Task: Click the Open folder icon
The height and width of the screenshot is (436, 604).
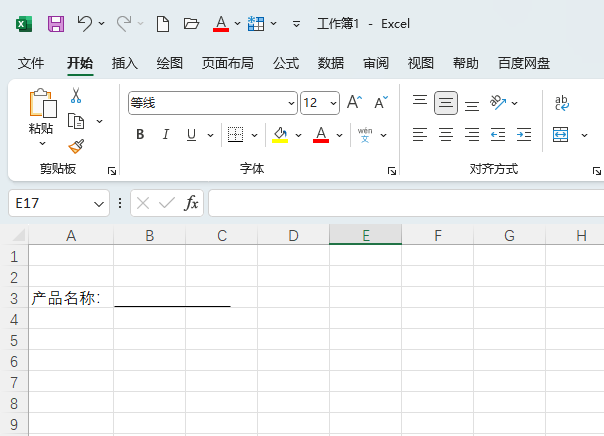Action: click(x=191, y=24)
